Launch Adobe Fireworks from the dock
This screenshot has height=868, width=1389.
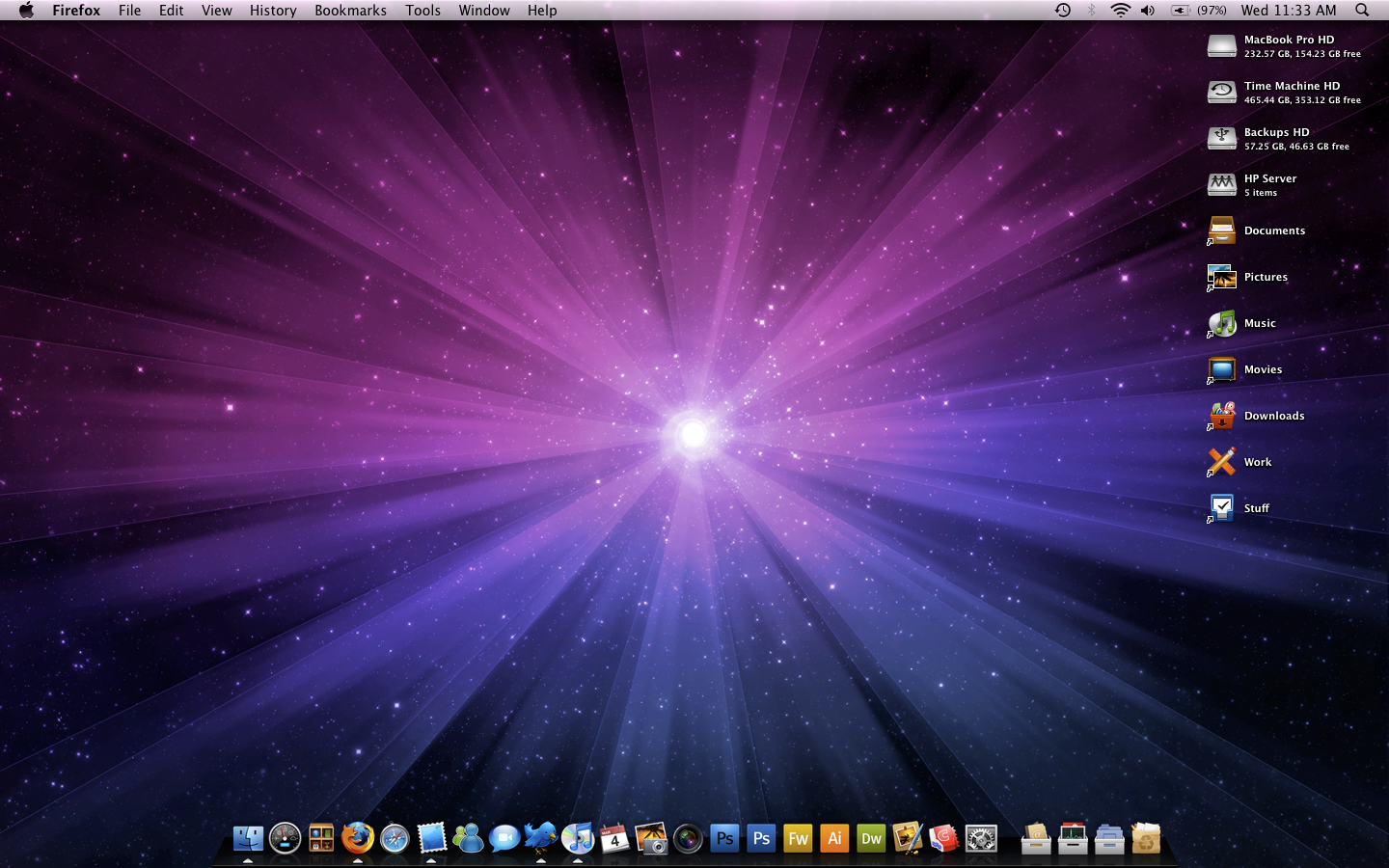point(798,838)
